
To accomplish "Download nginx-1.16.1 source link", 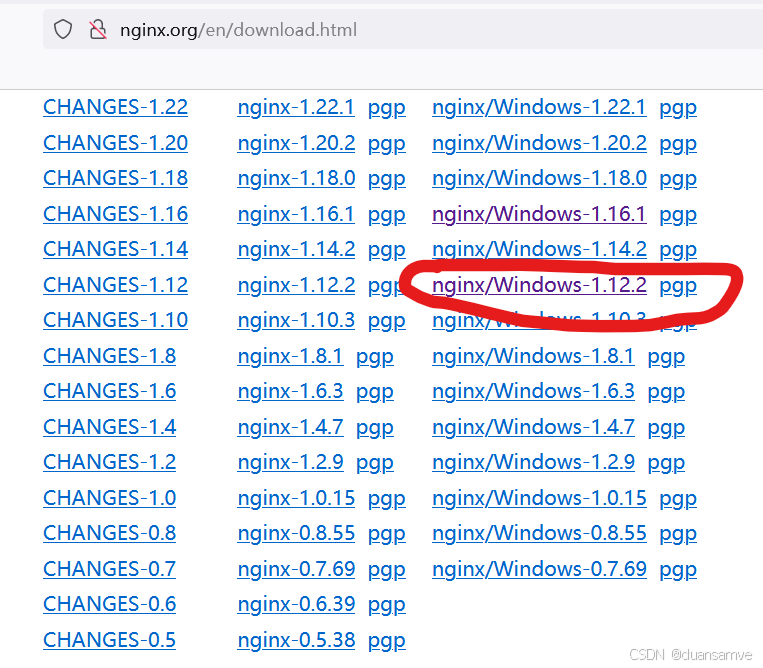I will pyautogui.click(x=296, y=215).
